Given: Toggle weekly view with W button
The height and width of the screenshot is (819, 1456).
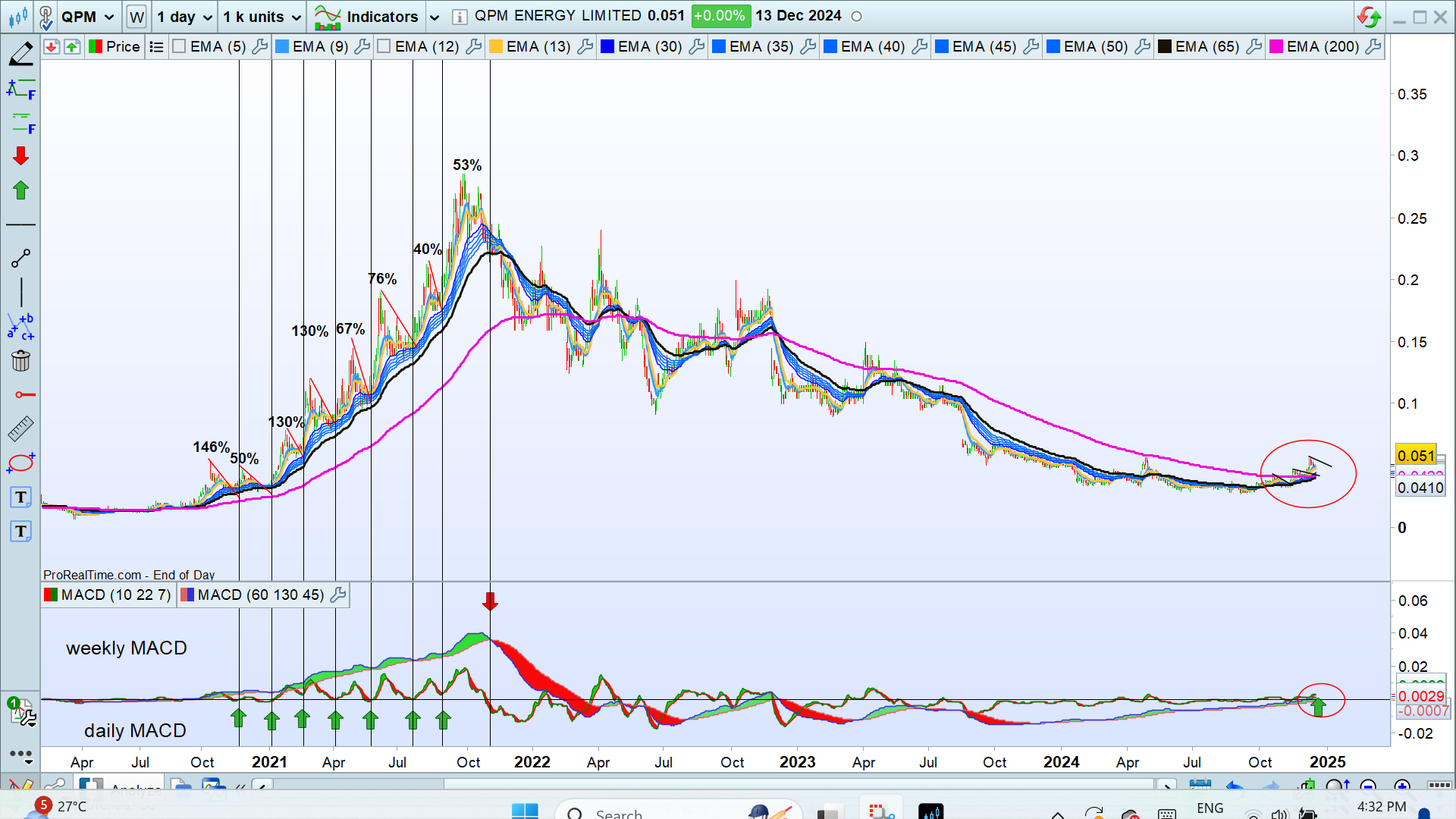Looking at the screenshot, I should click(x=136, y=17).
